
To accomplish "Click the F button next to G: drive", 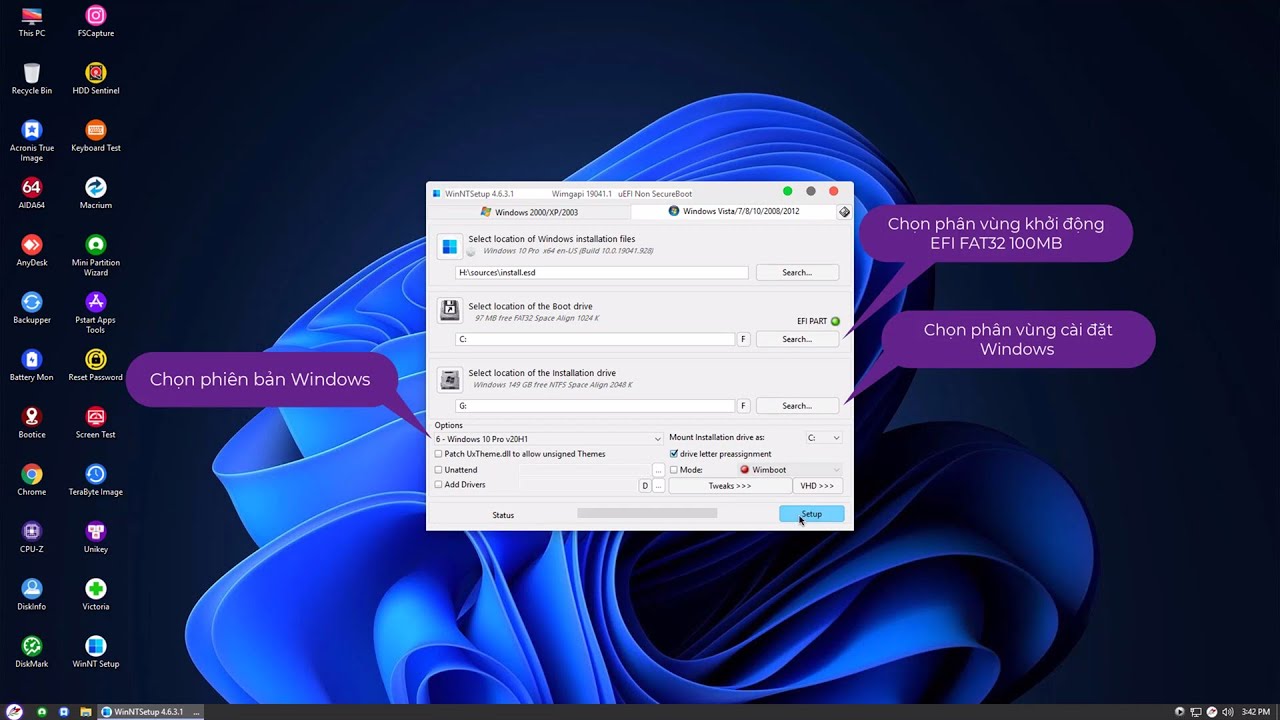I will coord(743,406).
